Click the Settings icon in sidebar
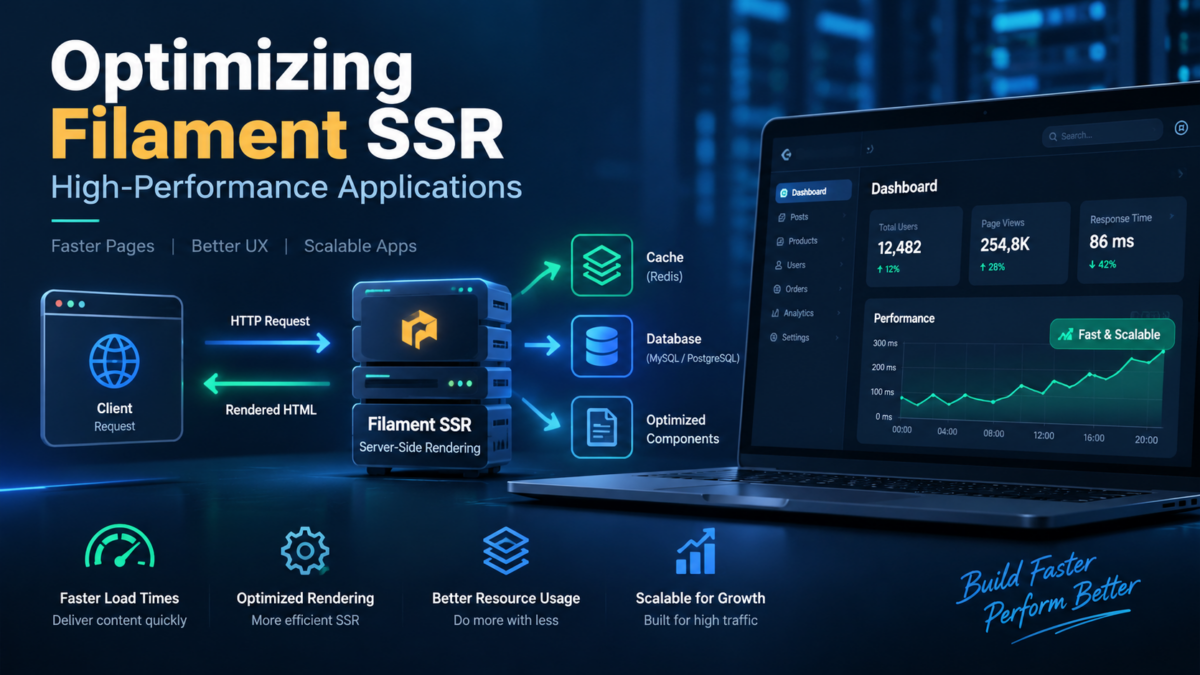Screen dimensions: 1200x675 point(774,338)
